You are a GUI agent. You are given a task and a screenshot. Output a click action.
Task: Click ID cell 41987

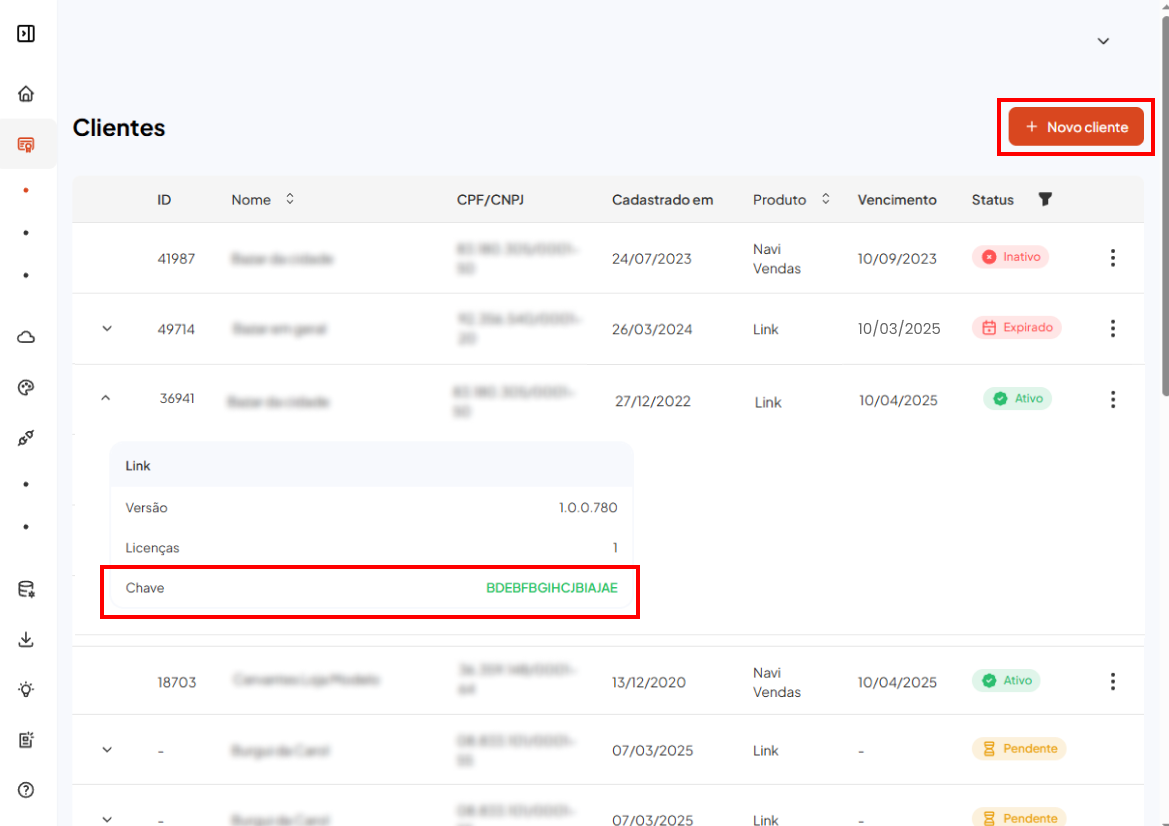[176, 259]
